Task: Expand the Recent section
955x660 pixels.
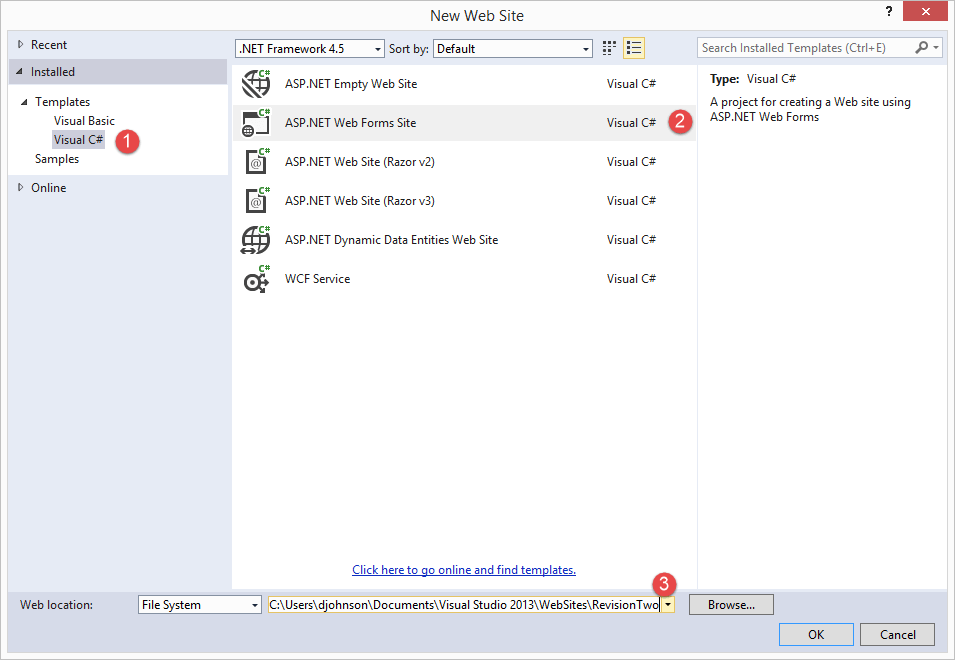Action: 20,44
